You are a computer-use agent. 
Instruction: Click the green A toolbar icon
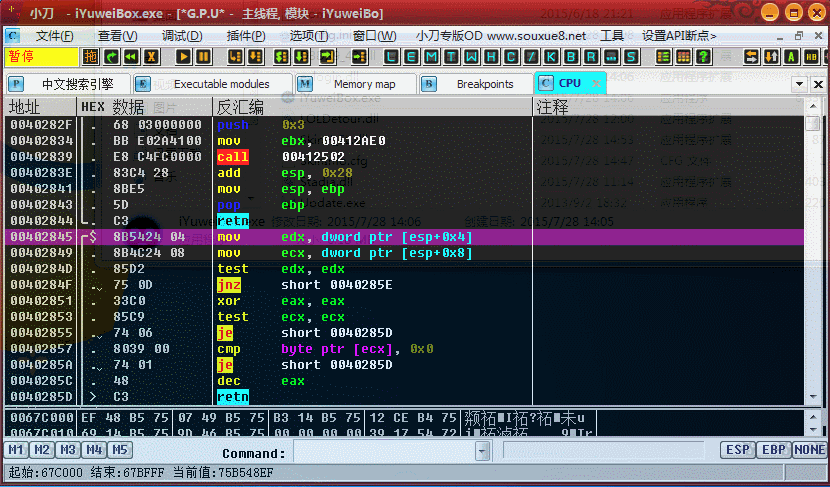point(791,57)
